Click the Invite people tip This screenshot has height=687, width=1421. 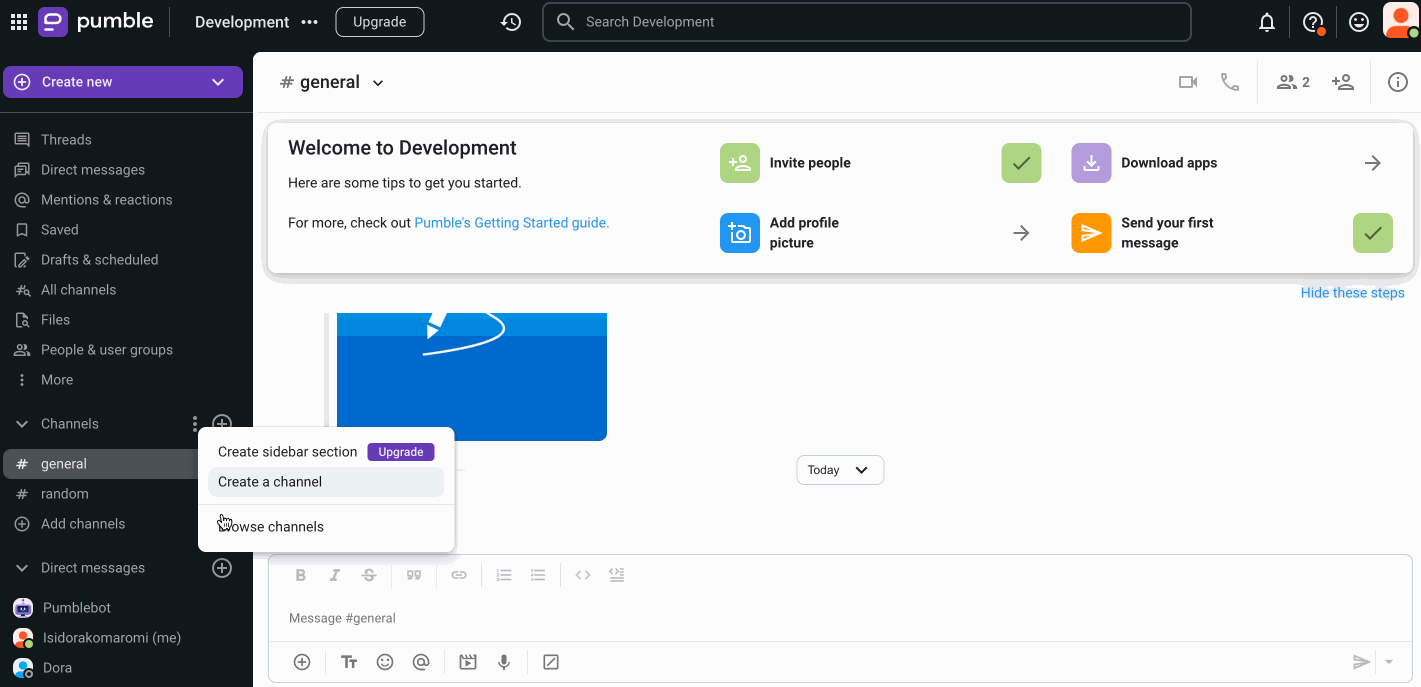pos(880,163)
